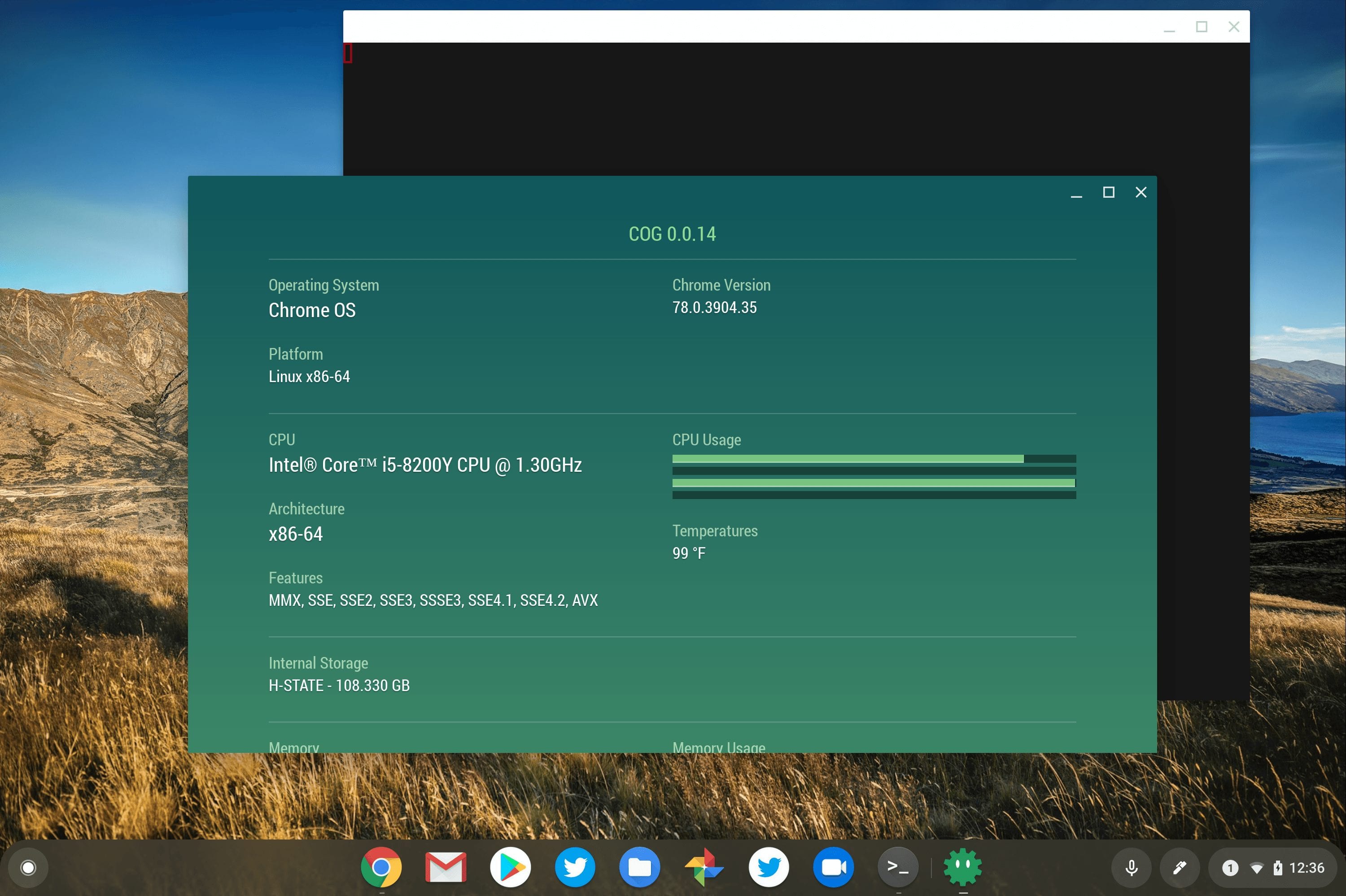
Task: Minimize the Terminal window behind
Action: click(x=1169, y=27)
